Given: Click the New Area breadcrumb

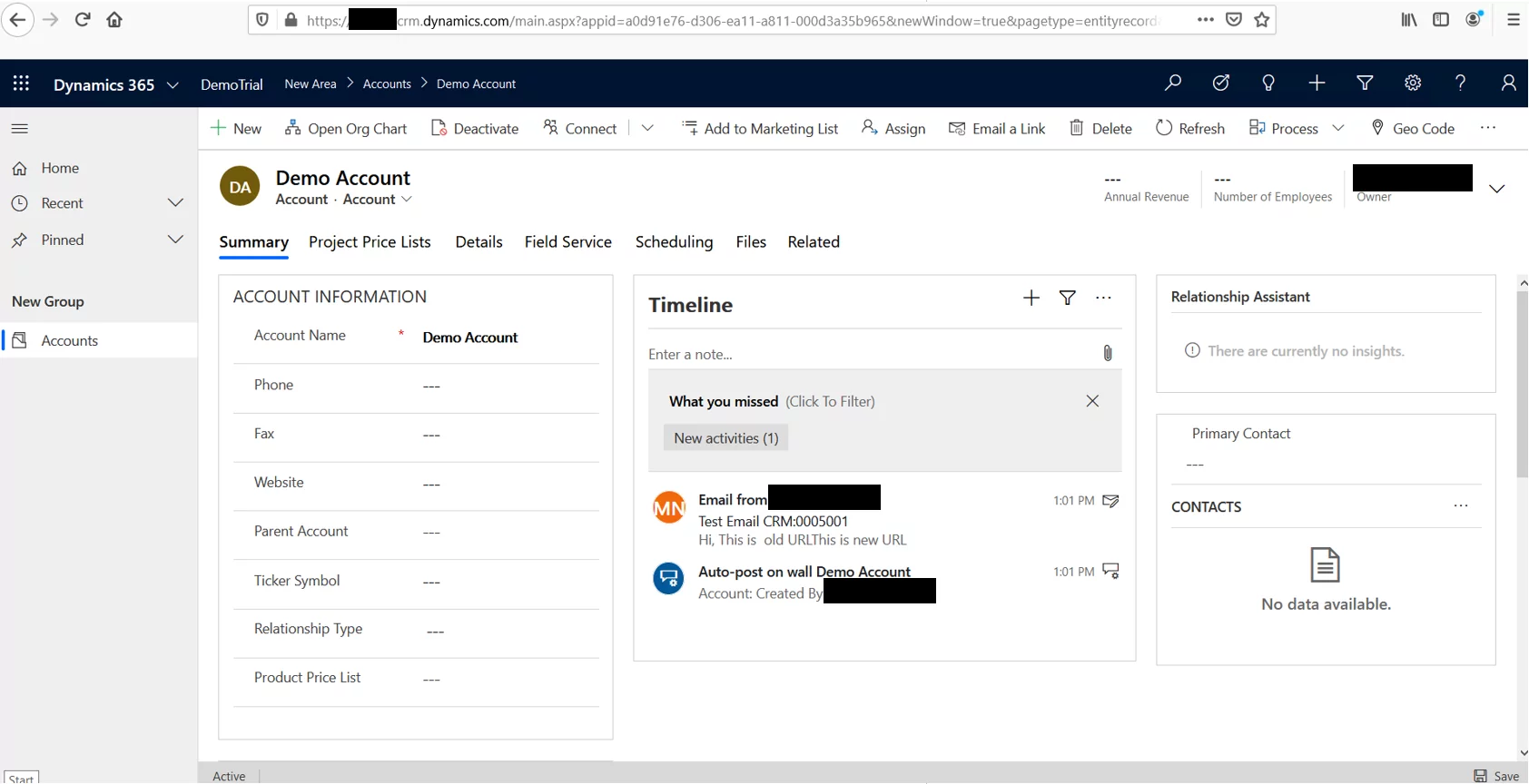Looking at the screenshot, I should tap(311, 83).
